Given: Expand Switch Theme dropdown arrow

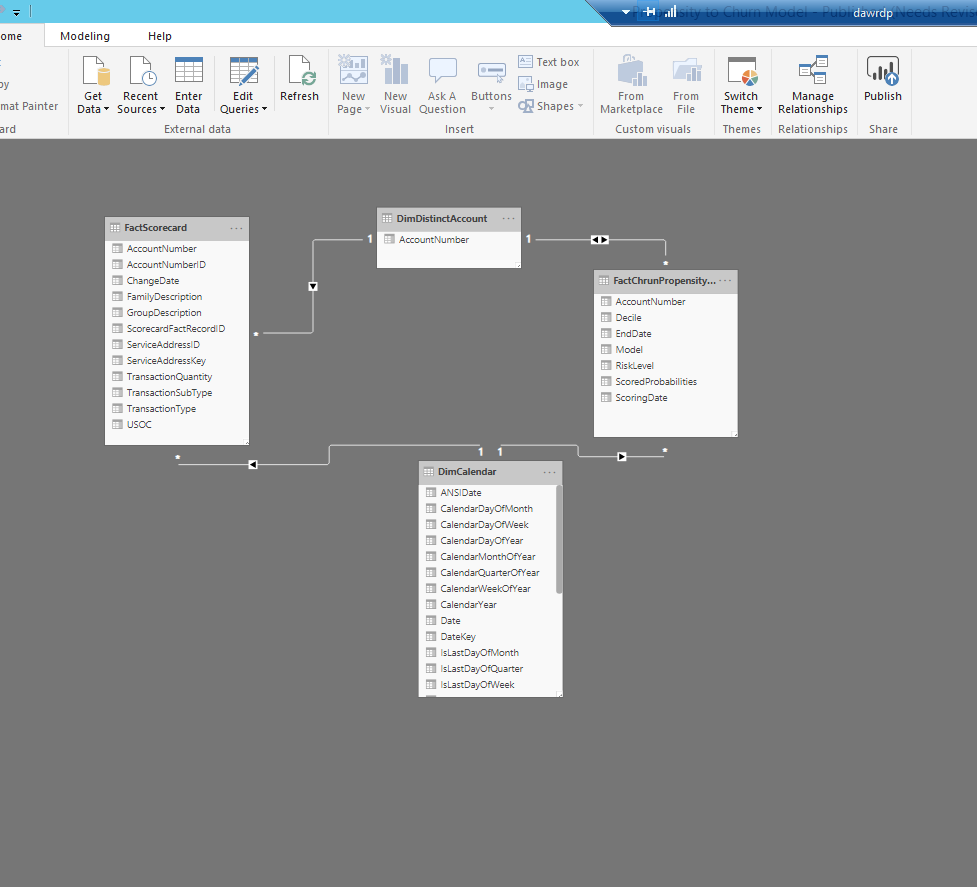Looking at the screenshot, I should [x=759, y=109].
